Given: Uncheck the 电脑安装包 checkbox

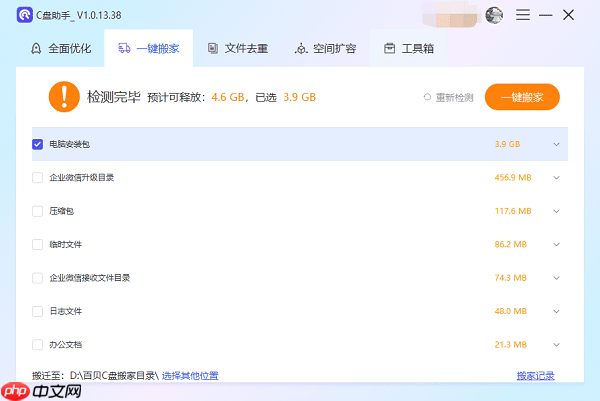Looking at the screenshot, I should [x=38, y=144].
